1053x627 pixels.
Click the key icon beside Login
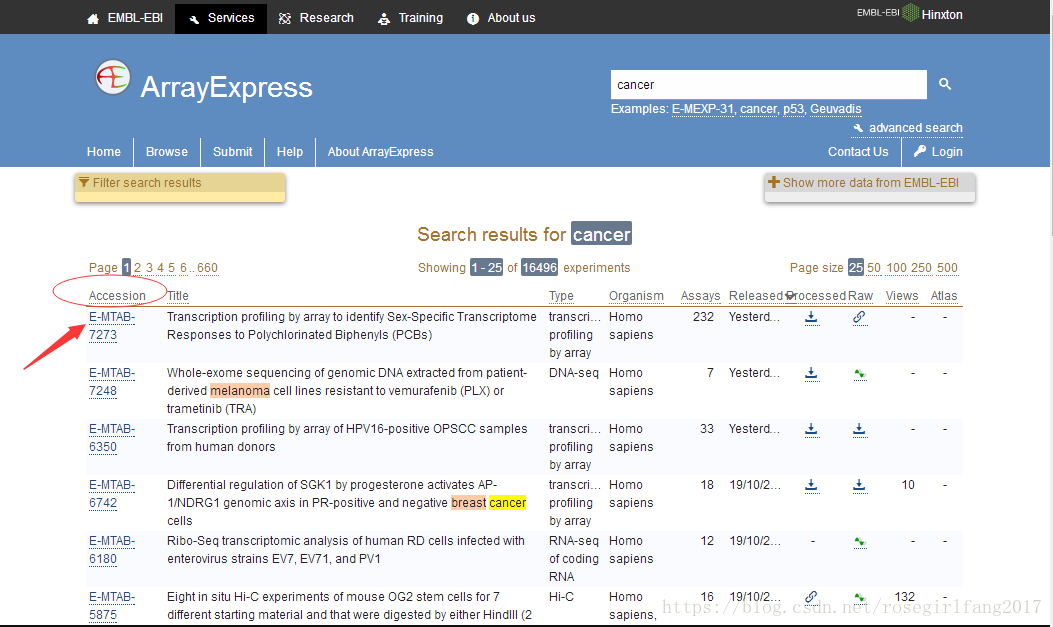(919, 151)
